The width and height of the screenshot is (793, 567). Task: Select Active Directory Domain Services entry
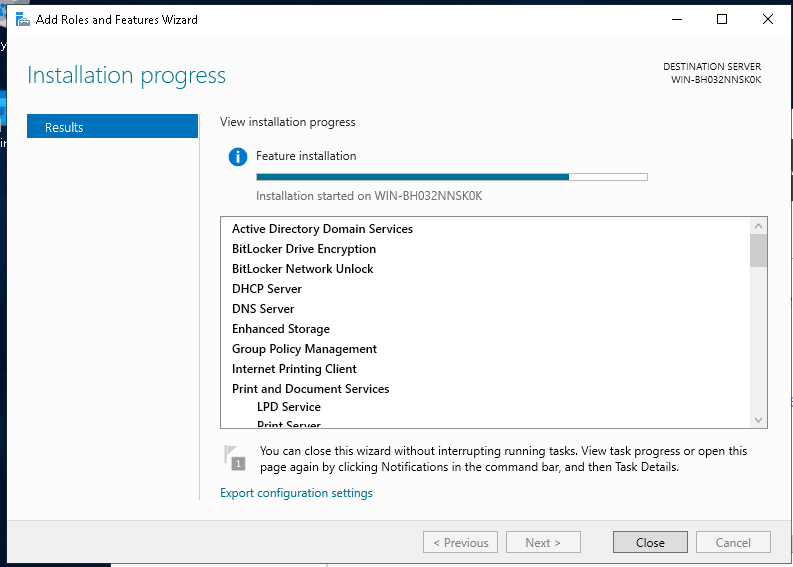322,229
